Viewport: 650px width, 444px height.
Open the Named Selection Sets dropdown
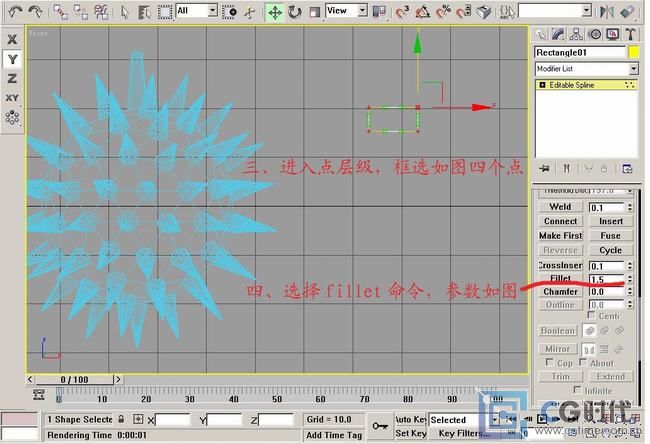[555, 11]
